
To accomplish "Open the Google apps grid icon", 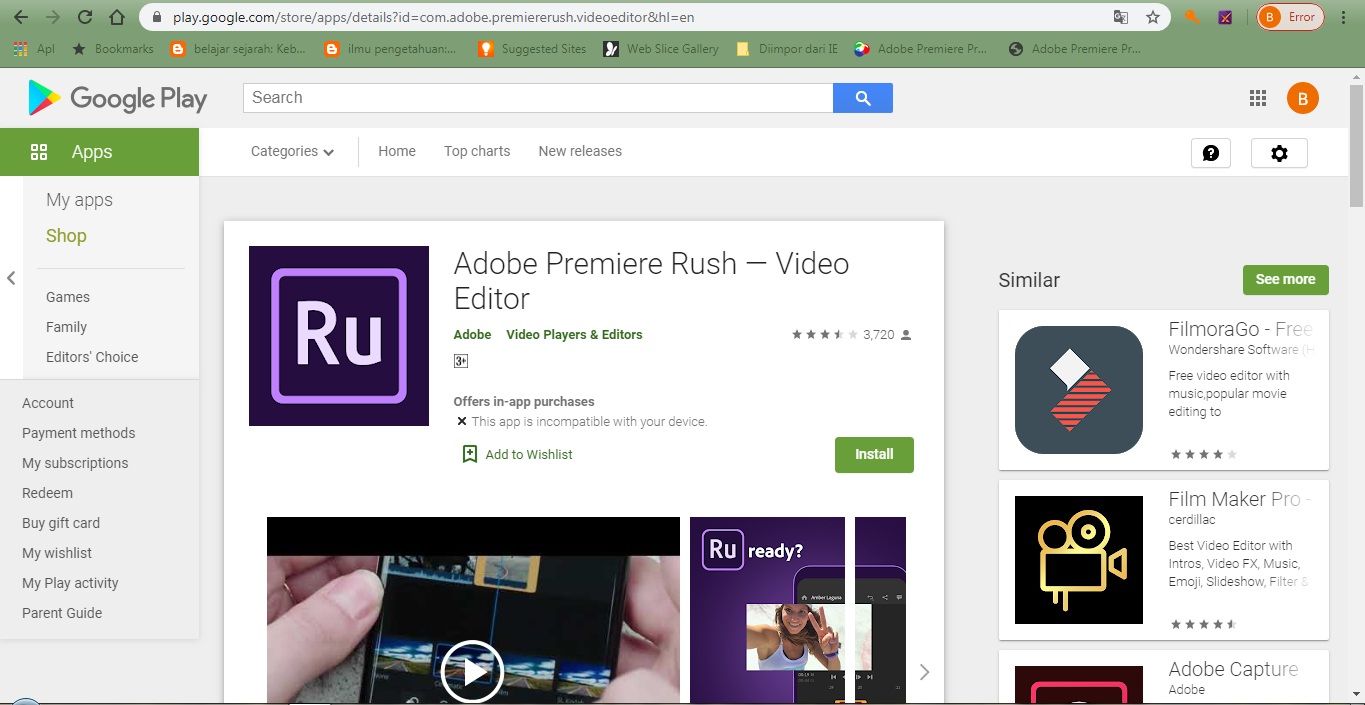I will coord(1258,98).
